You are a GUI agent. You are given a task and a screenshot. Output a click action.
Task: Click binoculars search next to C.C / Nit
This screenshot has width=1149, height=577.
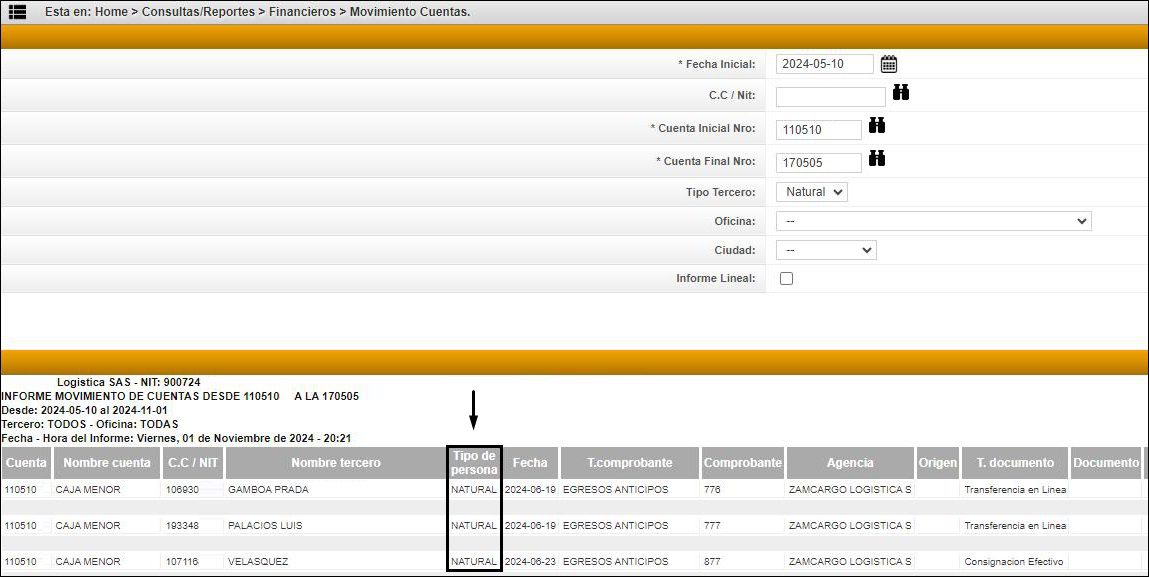[x=901, y=93]
